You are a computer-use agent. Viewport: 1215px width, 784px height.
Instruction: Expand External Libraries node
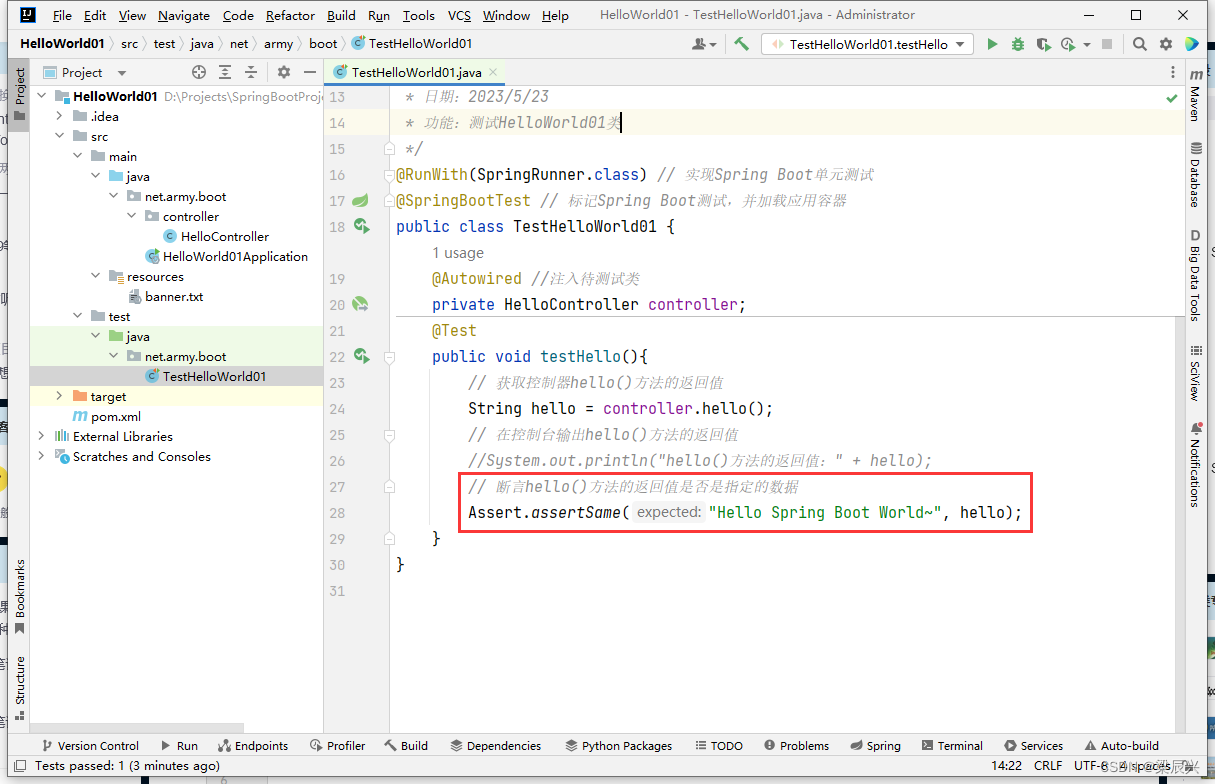(43, 437)
